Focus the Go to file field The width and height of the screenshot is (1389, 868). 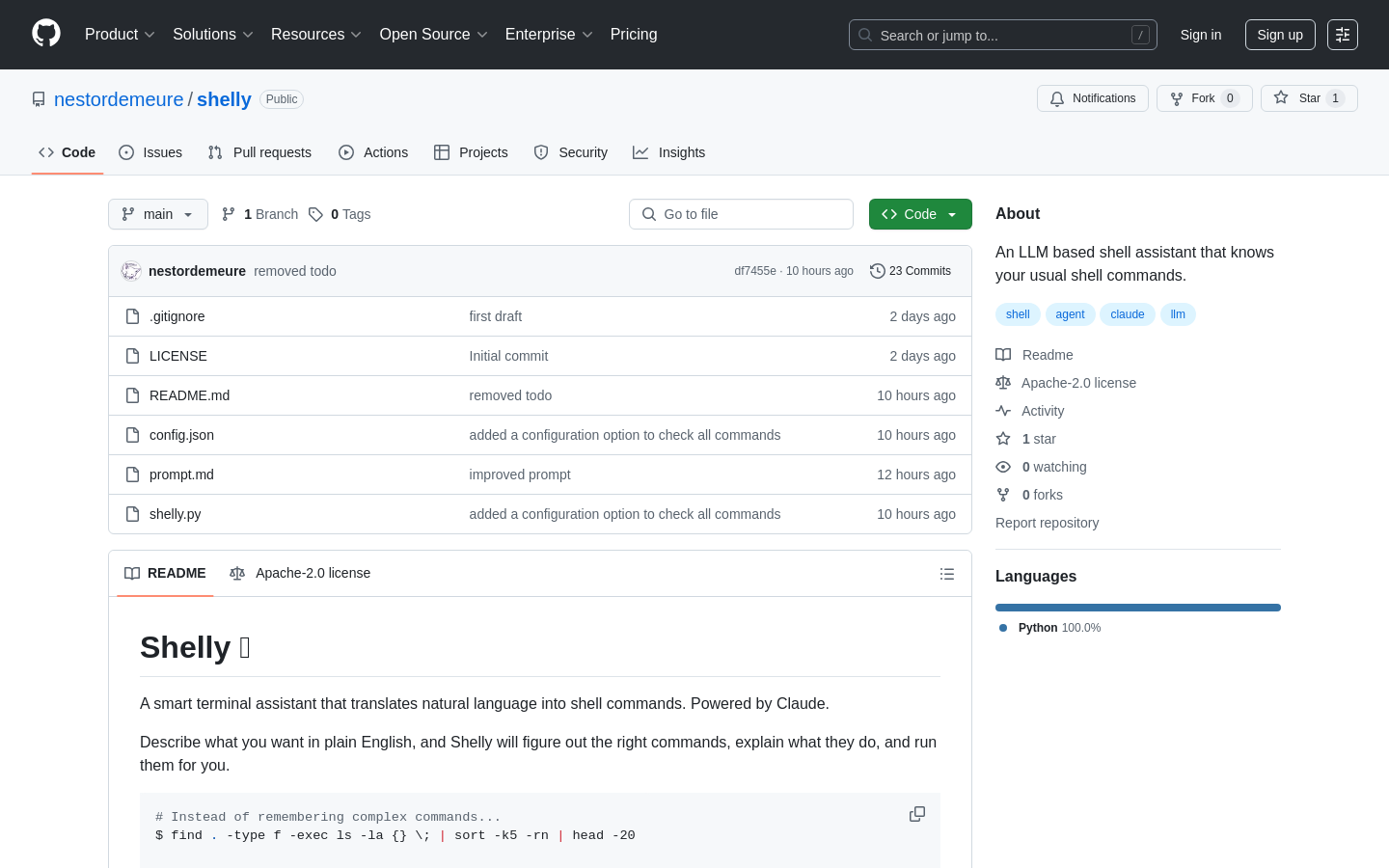click(x=741, y=214)
